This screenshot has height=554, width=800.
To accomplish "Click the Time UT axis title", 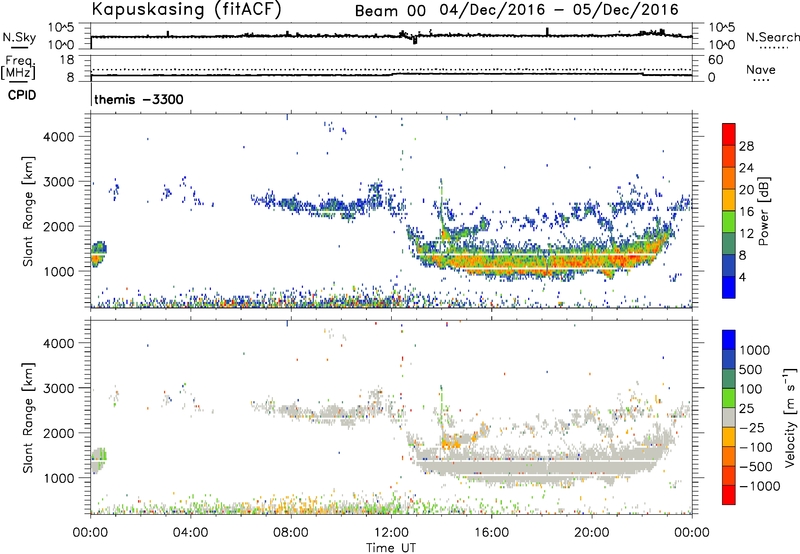I will click(x=391, y=548).
